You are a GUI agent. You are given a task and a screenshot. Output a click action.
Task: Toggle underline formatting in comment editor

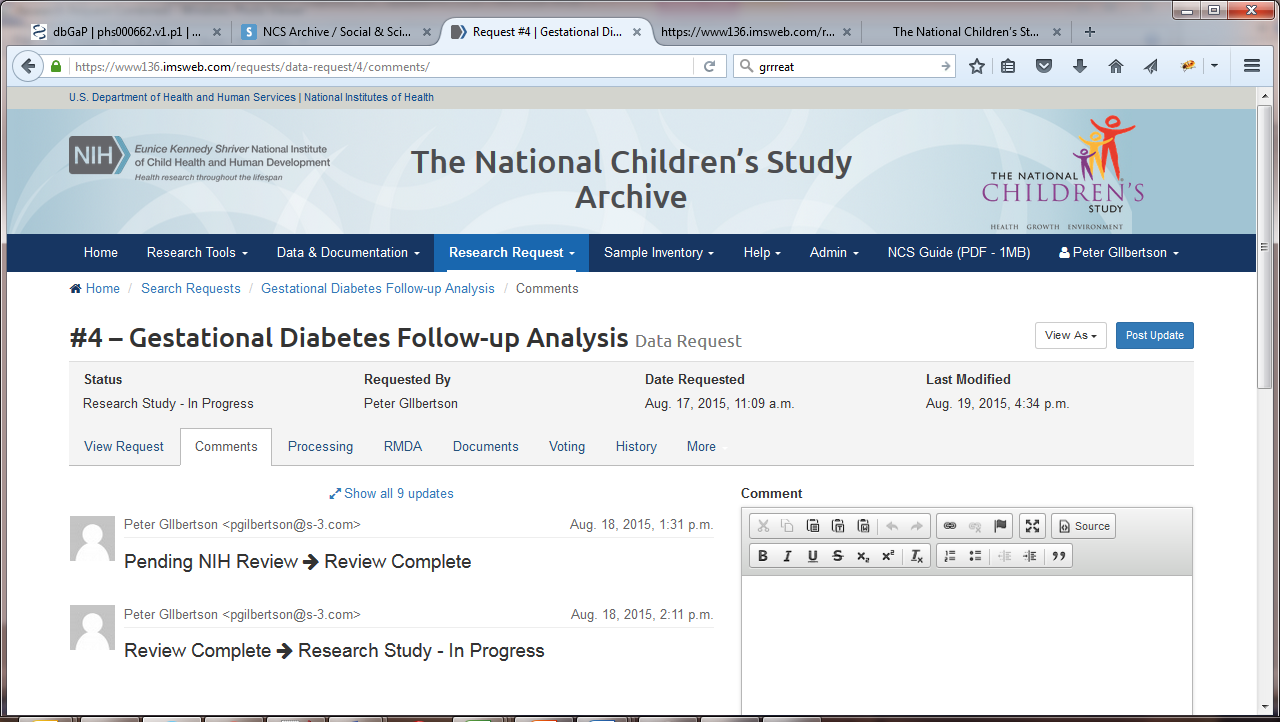813,556
